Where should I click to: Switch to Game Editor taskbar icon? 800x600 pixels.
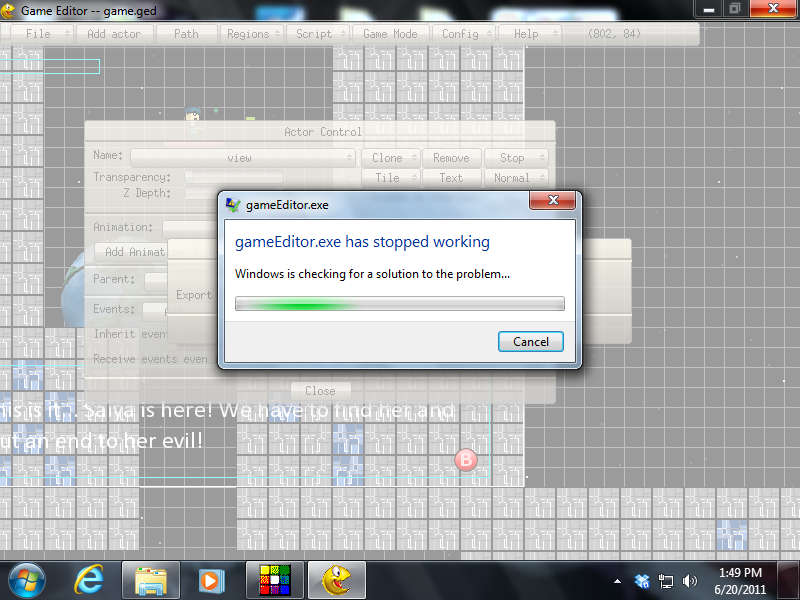point(337,581)
